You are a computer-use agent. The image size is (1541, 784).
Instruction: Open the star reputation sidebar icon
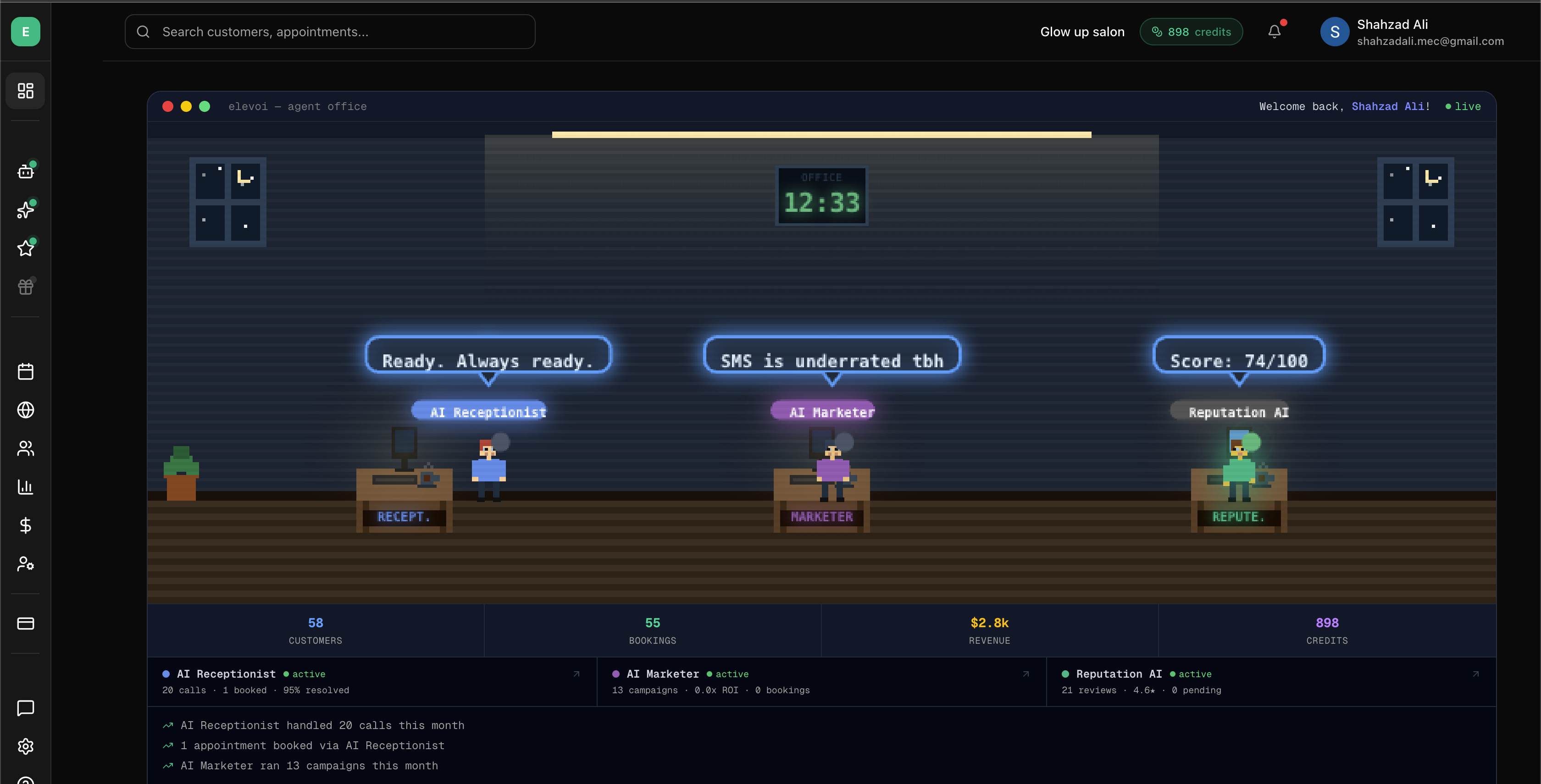[25, 248]
